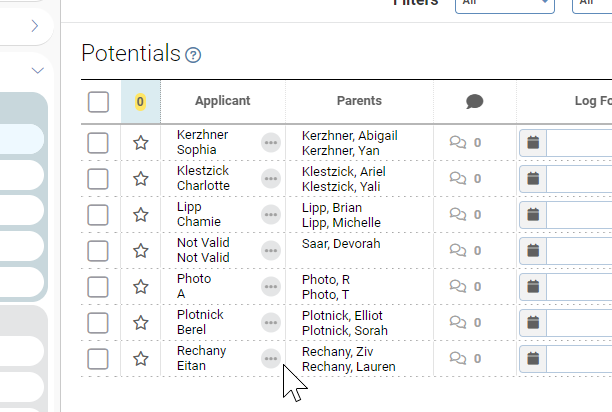Click the log date field for Kerzhner Sophia
The width and height of the screenshot is (612, 412).
pyautogui.click(x=579, y=143)
